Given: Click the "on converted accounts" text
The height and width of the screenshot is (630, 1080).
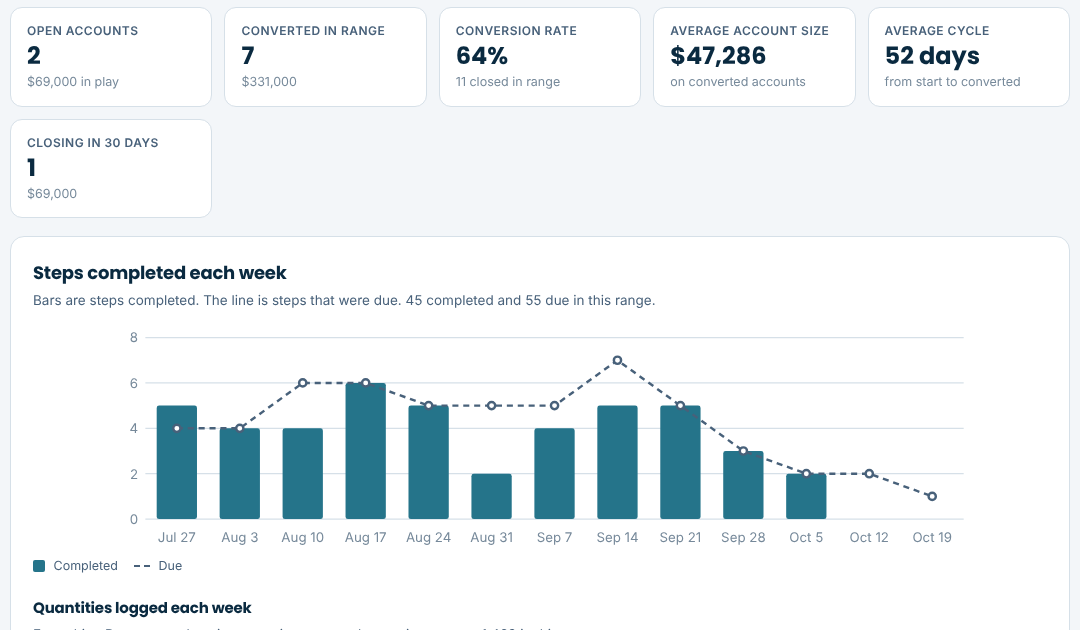Looking at the screenshot, I should pos(738,82).
